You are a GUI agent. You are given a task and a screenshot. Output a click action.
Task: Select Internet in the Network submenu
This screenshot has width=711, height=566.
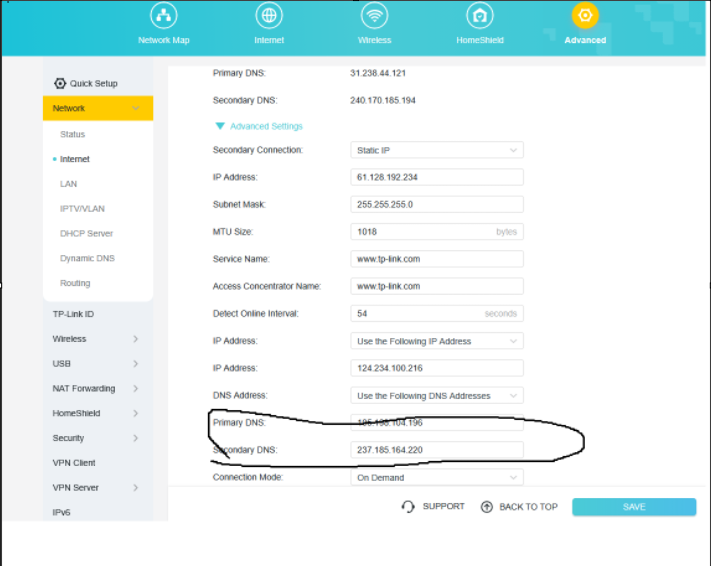pyautogui.click(x=75, y=159)
